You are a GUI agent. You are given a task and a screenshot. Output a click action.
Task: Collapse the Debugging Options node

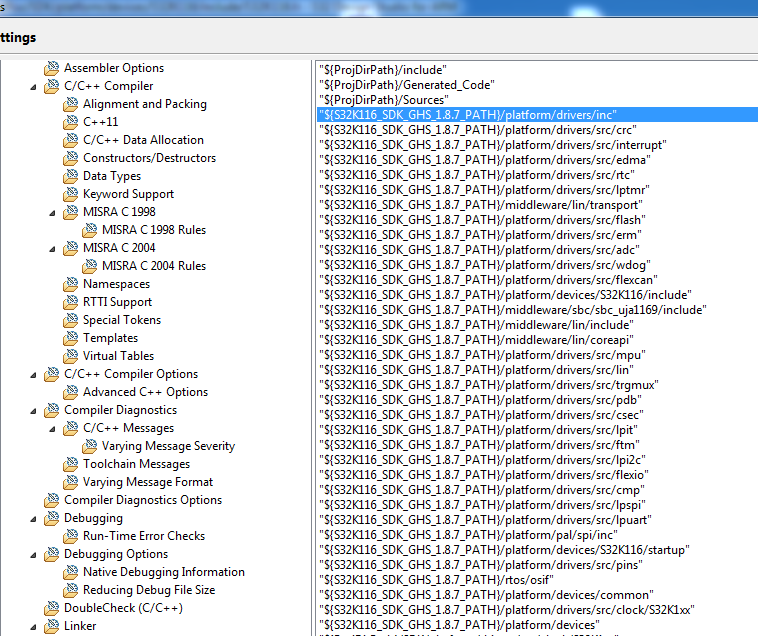pyautogui.click(x=33, y=555)
